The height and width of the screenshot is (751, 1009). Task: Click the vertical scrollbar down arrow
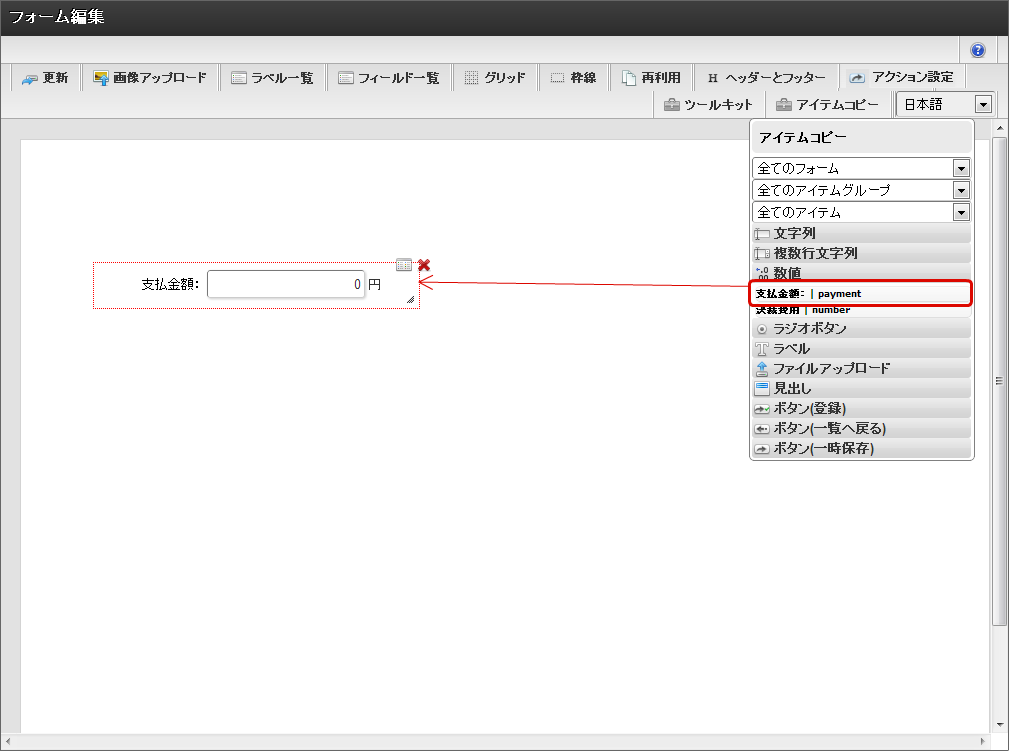[x=999, y=725]
